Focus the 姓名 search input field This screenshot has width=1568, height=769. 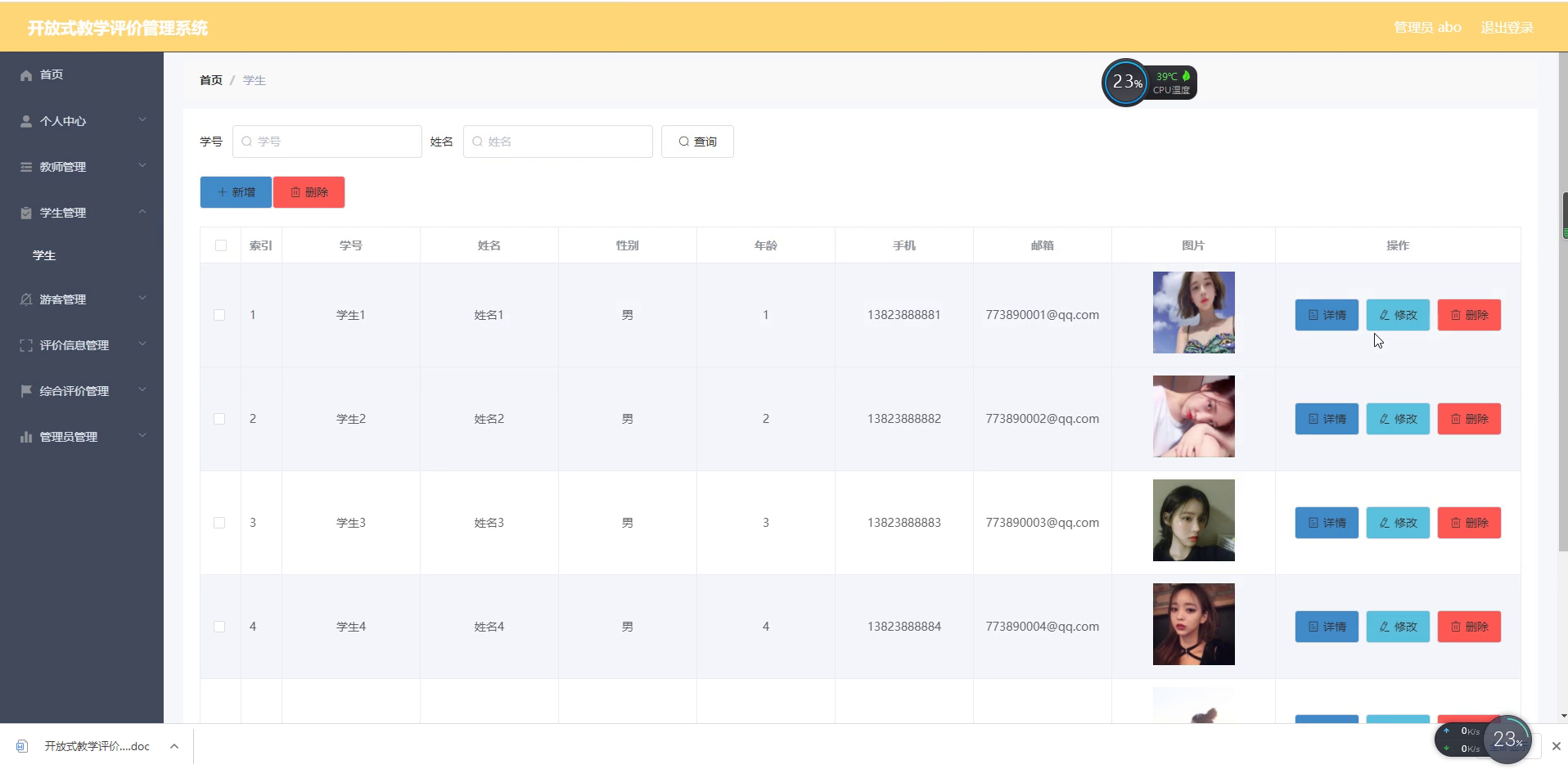[558, 142]
